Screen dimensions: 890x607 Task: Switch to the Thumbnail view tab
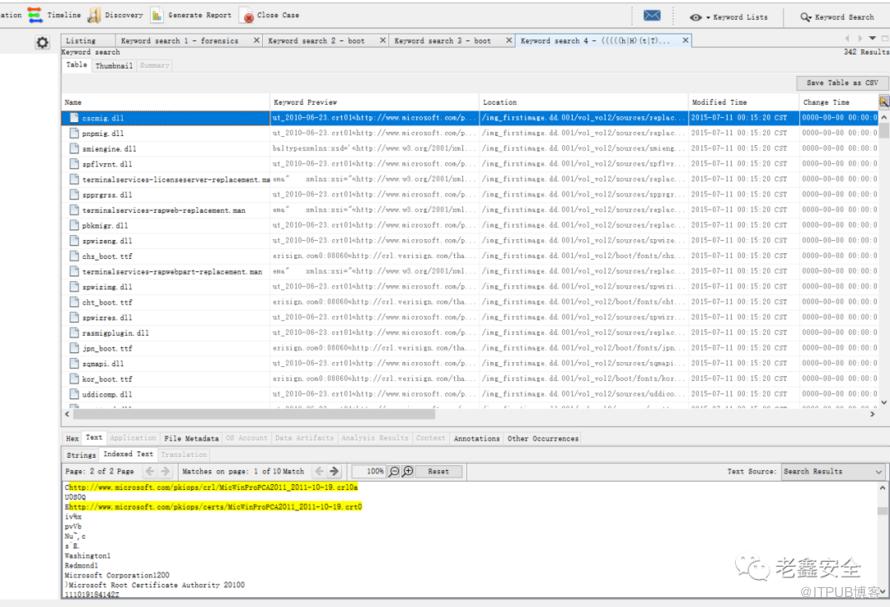pyautogui.click(x=113, y=65)
